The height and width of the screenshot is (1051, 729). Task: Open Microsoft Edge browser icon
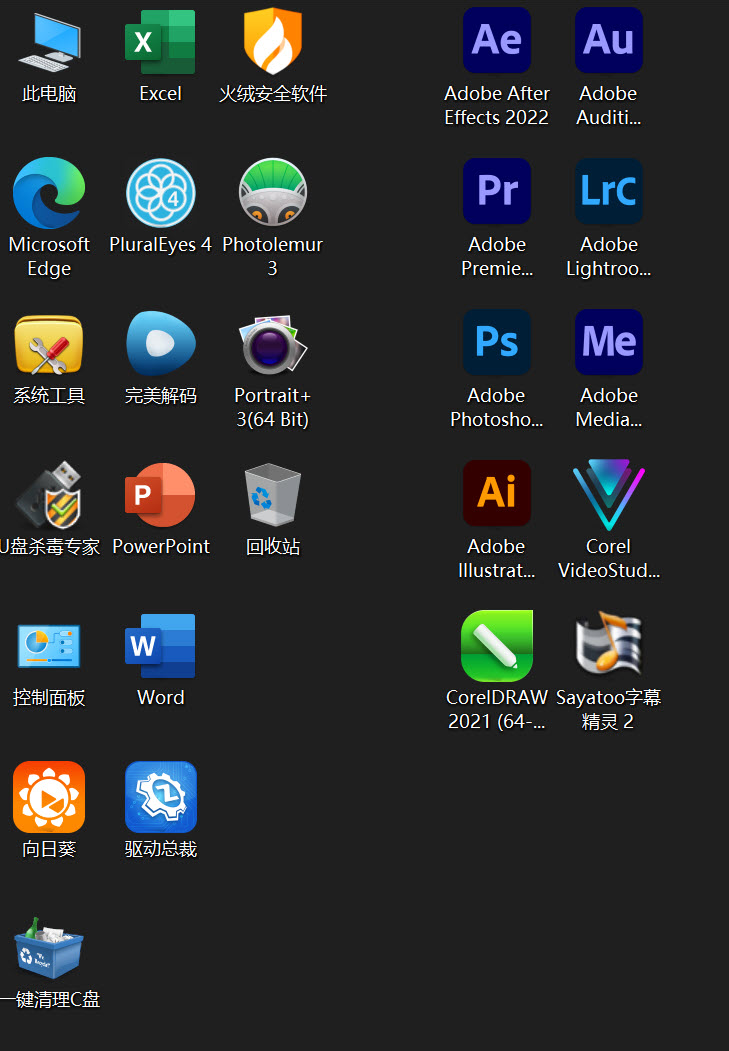[x=49, y=193]
